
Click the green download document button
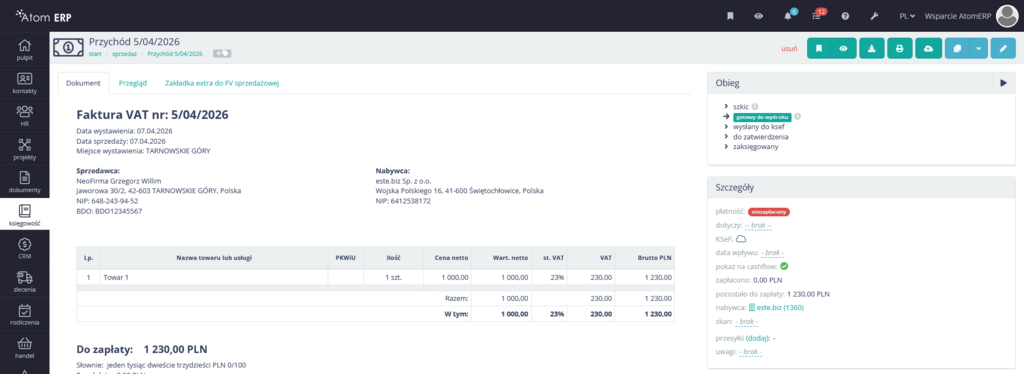point(872,48)
